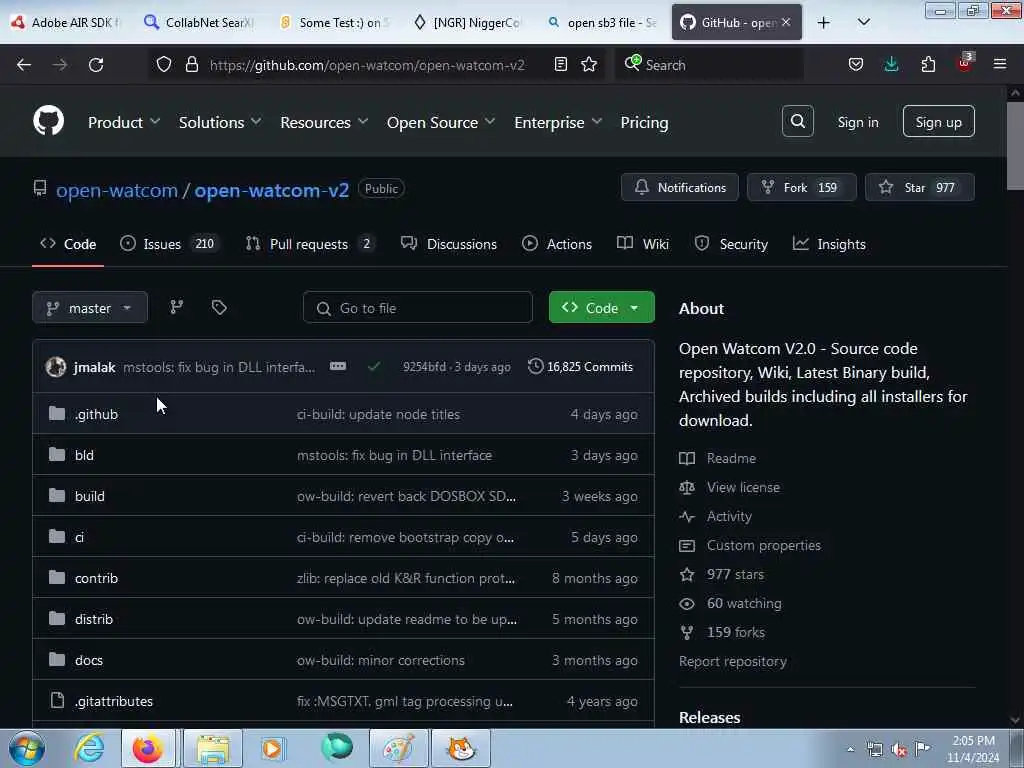1024x768 pixels.
Task: View 16,825 Commits history
Action: click(x=581, y=366)
